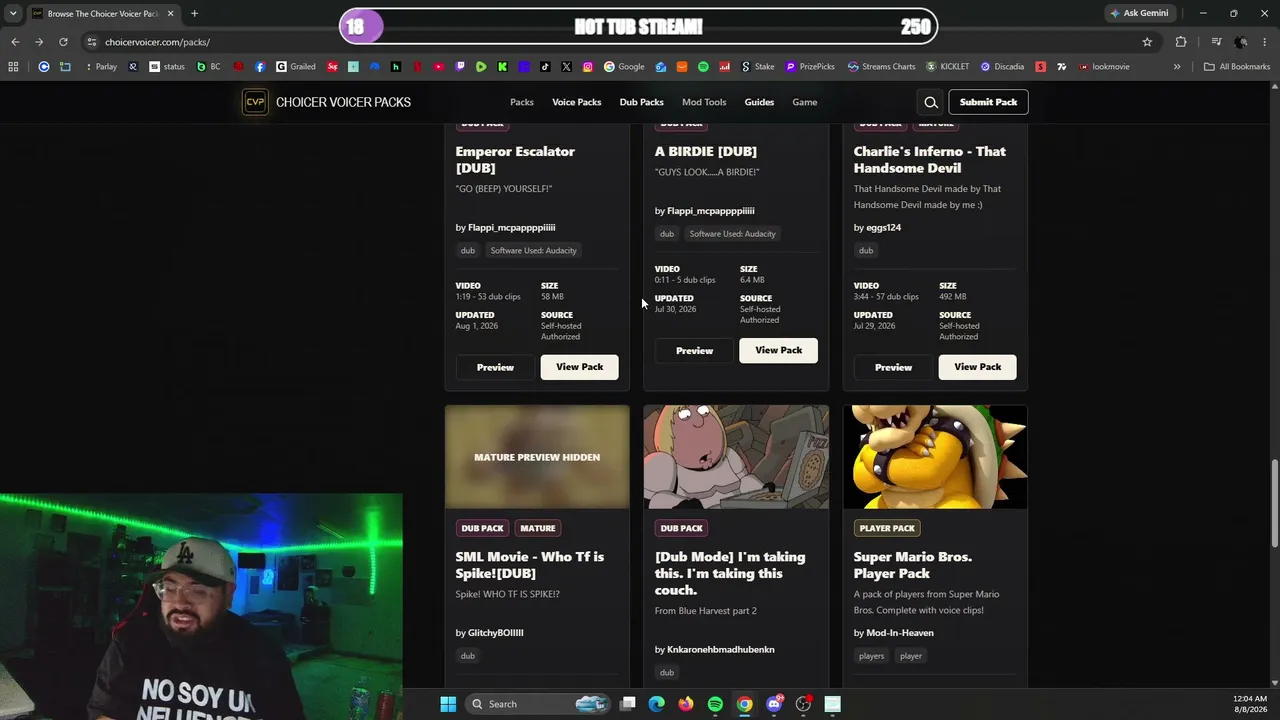Click the Software Used: Audacity tag on Emperor Escalator
1280x720 pixels.
click(533, 251)
